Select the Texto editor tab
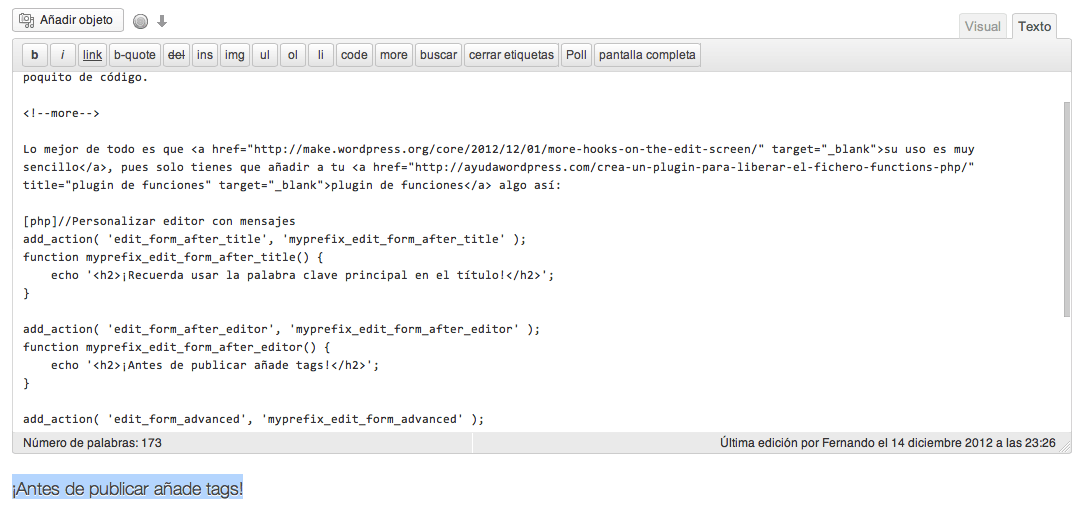Viewport: 1082px width, 522px height. pos(1034,27)
